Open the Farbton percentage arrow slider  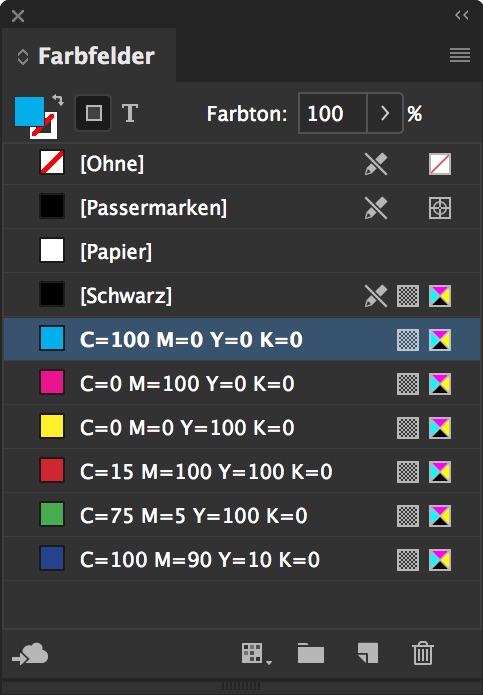coord(385,113)
